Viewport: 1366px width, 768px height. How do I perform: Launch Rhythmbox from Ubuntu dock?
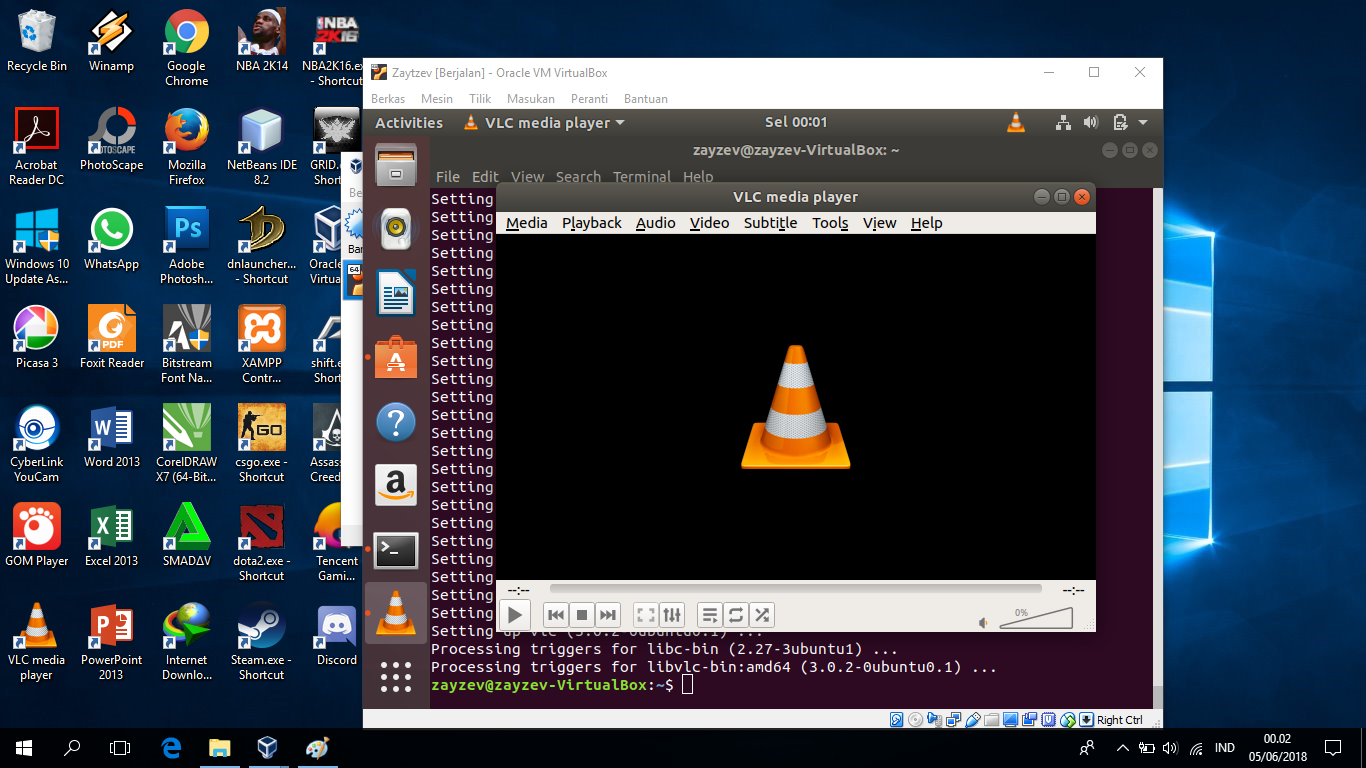(x=396, y=229)
